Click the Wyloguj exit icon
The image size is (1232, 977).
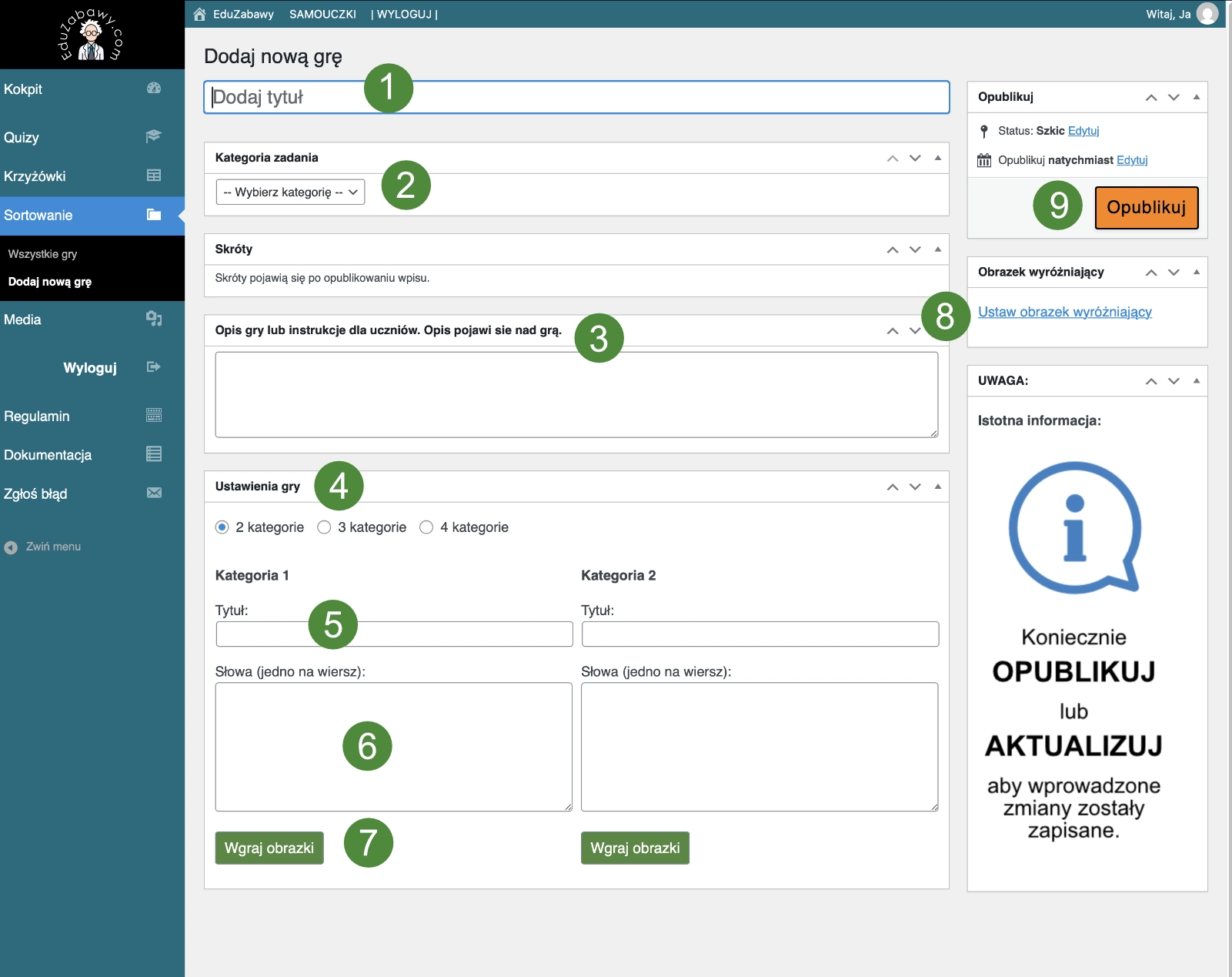pos(154,367)
